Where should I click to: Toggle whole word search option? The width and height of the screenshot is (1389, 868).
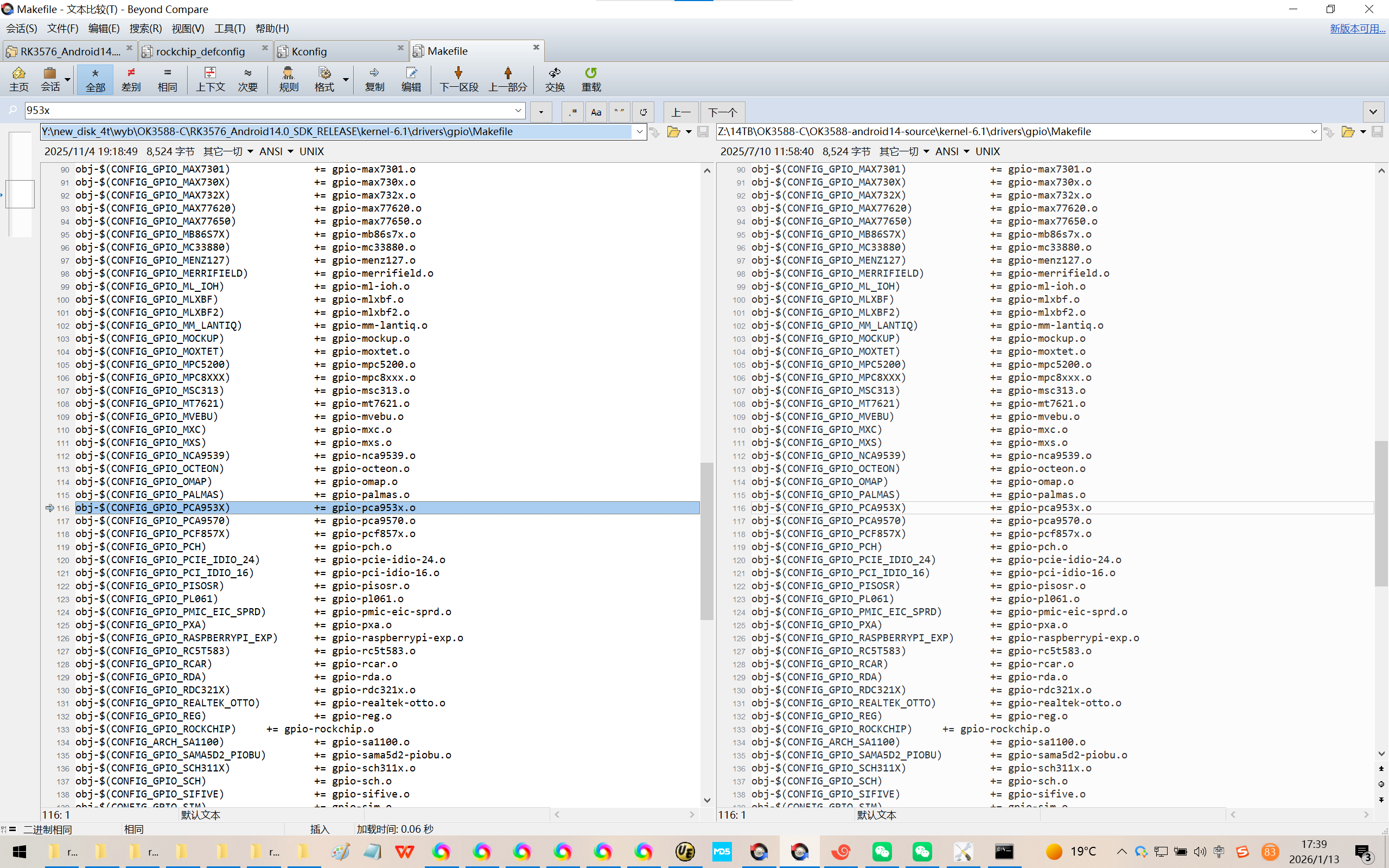(619, 112)
